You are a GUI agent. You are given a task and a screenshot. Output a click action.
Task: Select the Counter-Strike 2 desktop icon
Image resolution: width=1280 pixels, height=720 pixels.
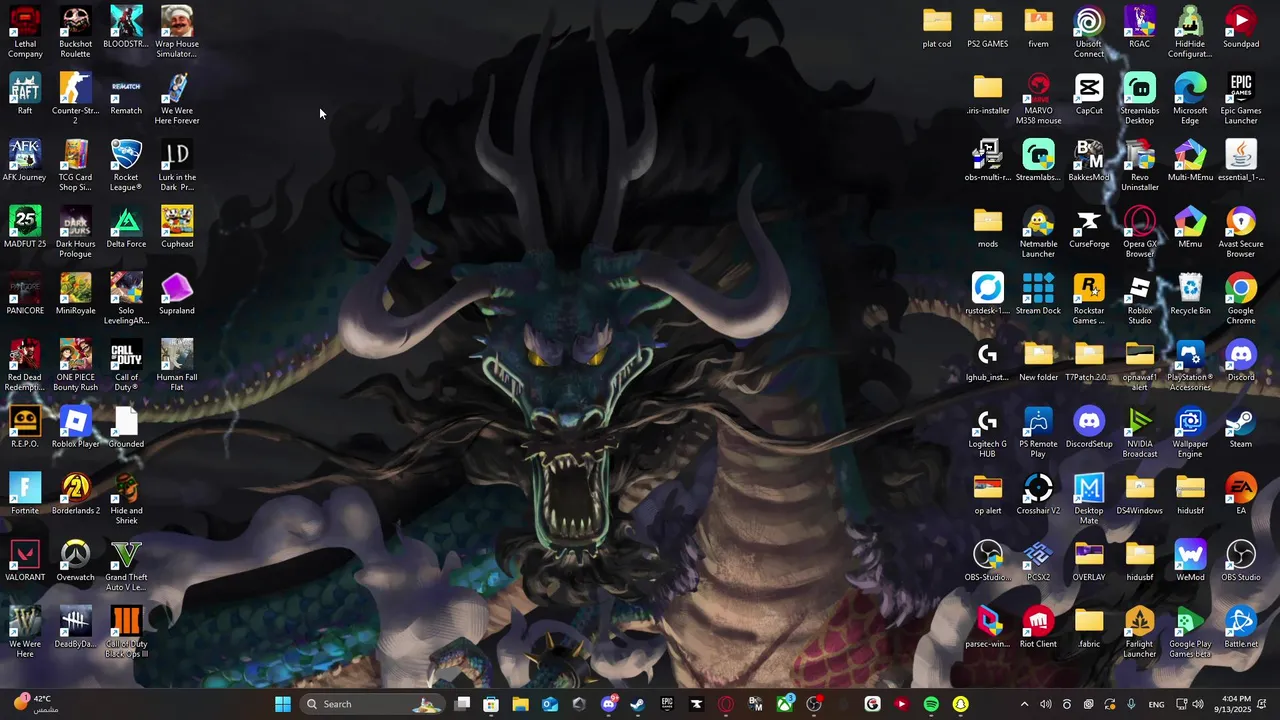click(75, 98)
